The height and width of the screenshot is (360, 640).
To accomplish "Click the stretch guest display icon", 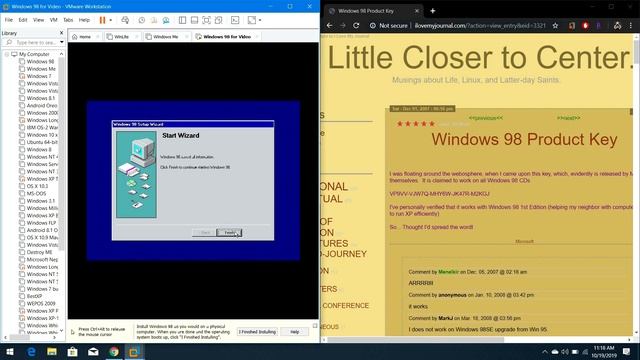I will click(252, 20).
